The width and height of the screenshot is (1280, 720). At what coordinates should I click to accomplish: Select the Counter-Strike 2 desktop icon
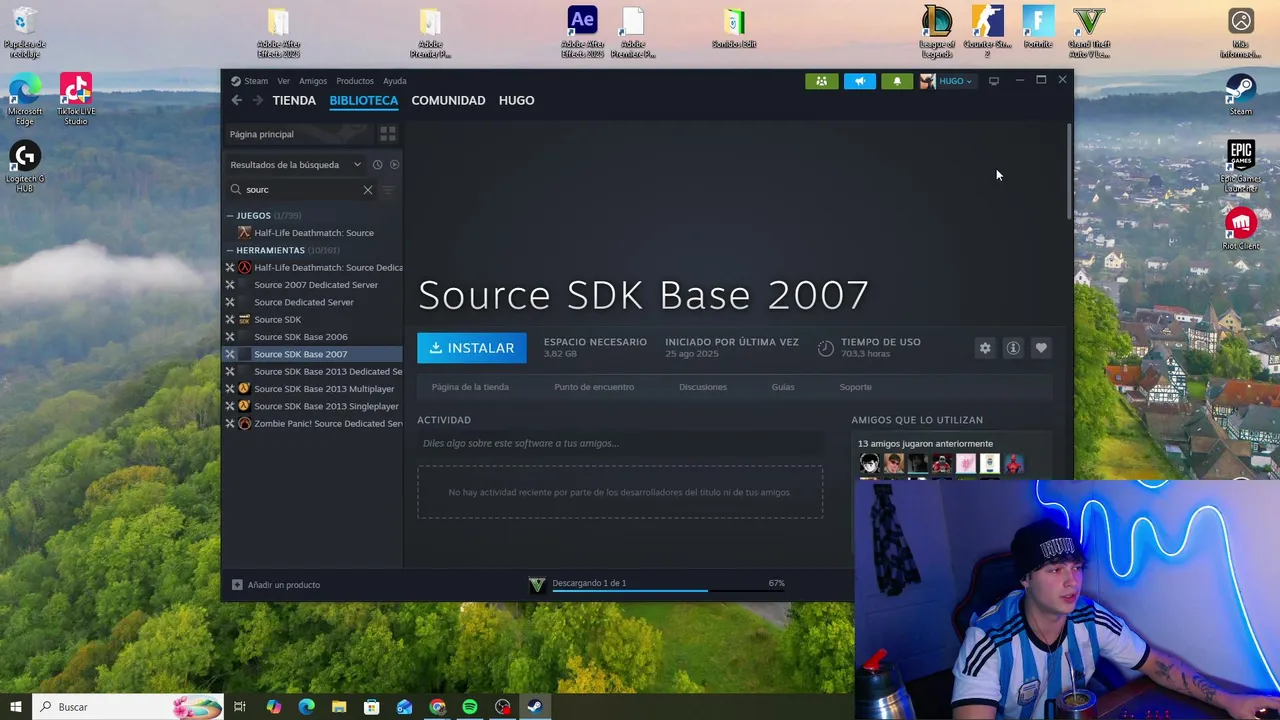click(x=988, y=32)
